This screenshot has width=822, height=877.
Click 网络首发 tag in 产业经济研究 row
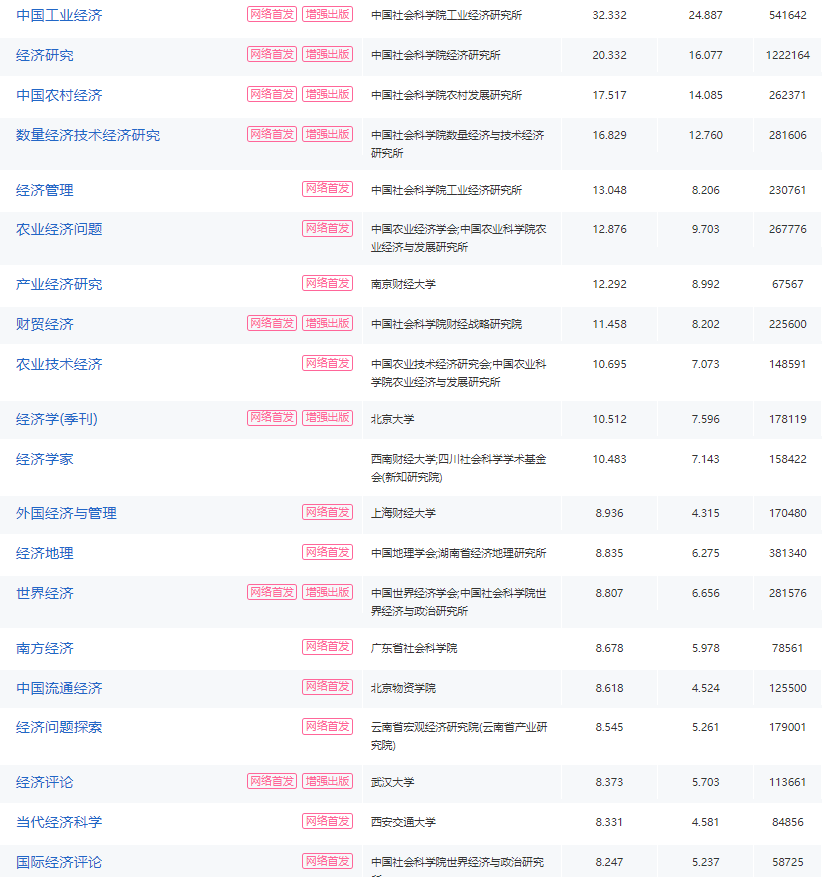[x=328, y=284]
